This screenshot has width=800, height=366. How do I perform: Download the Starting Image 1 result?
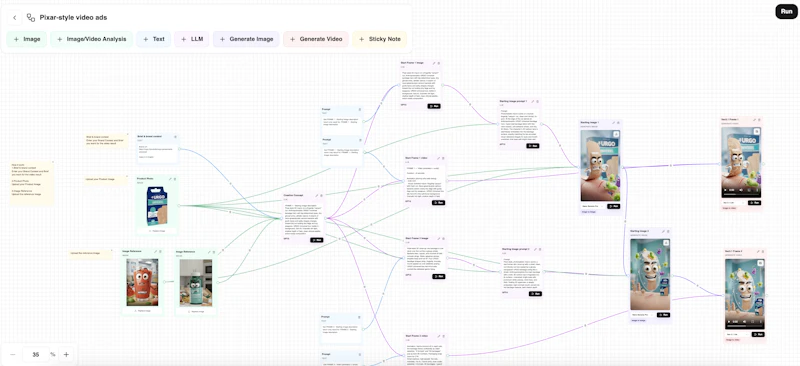point(616,134)
